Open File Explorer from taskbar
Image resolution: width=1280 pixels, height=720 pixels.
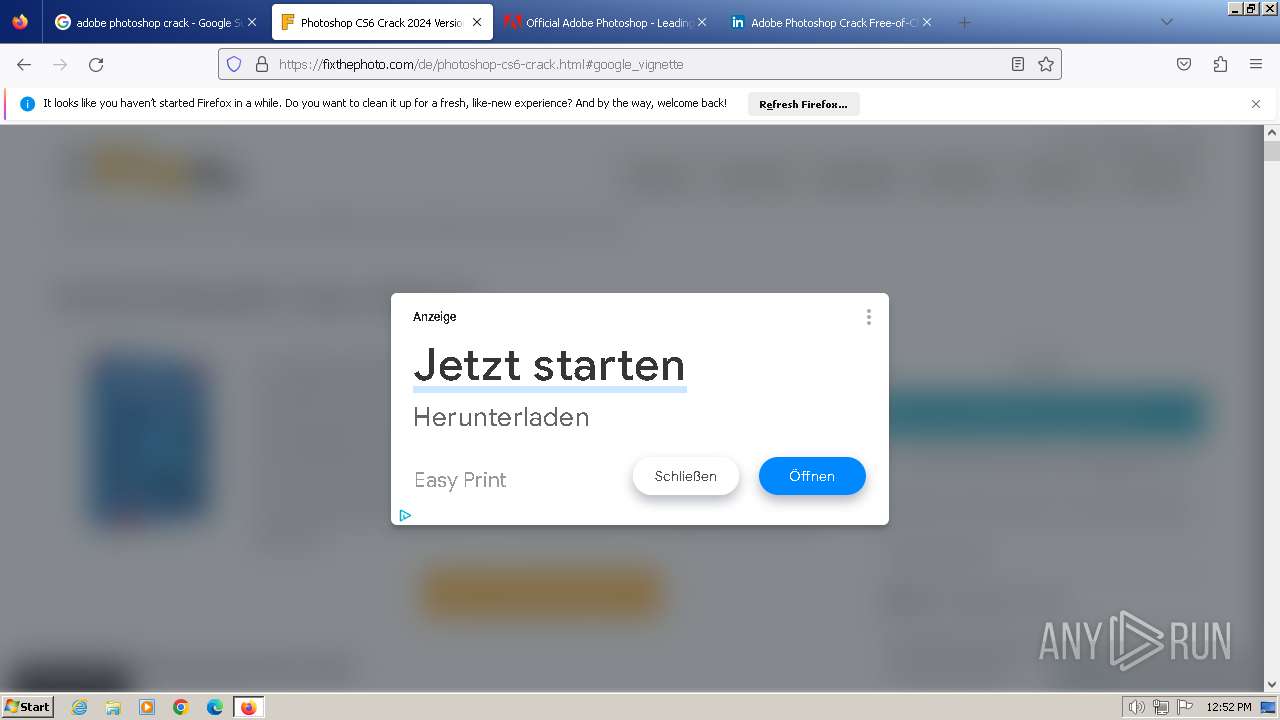pyautogui.click(x=113, y=707)
